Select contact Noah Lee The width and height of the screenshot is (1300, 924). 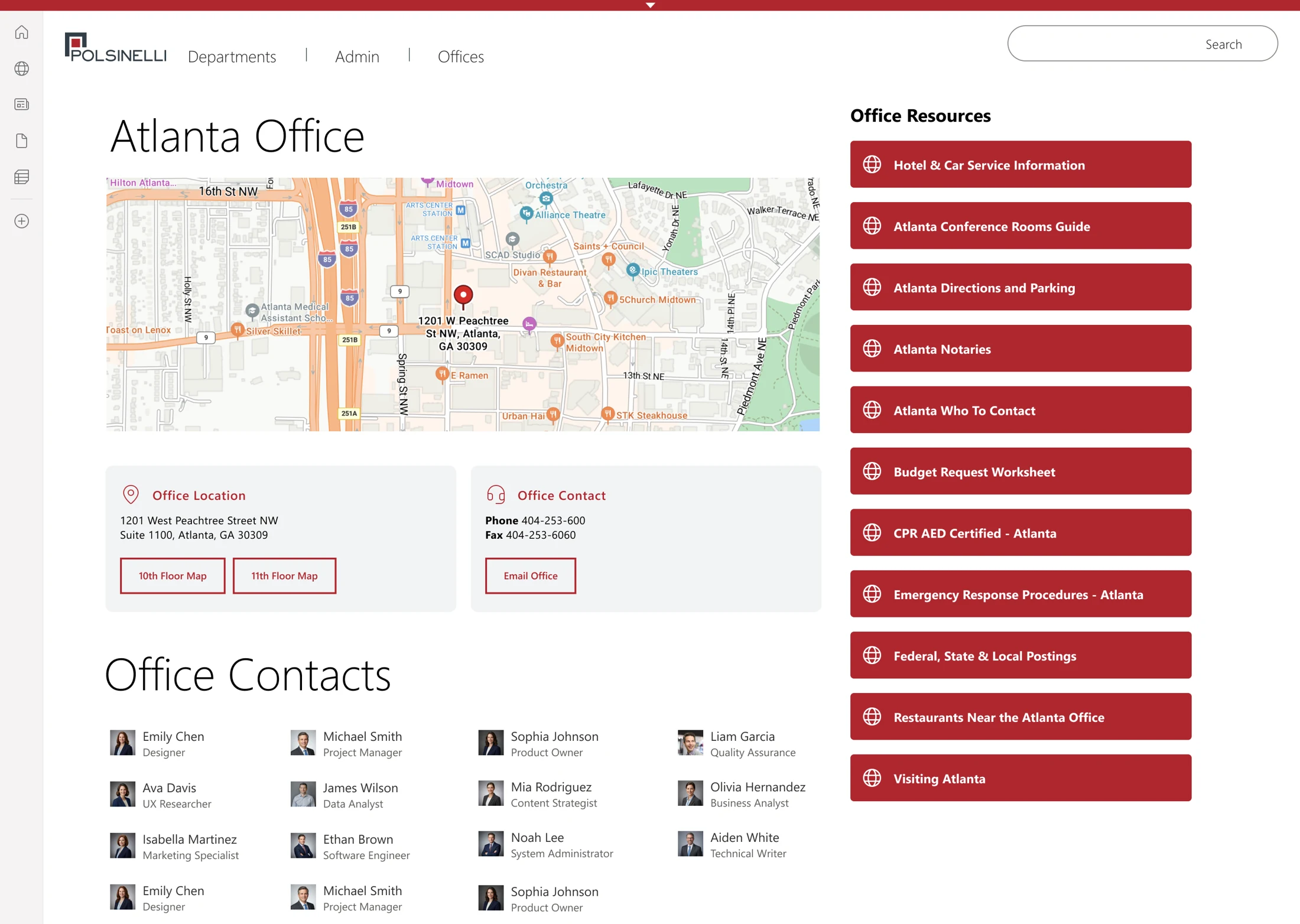[x=546, y=845]
